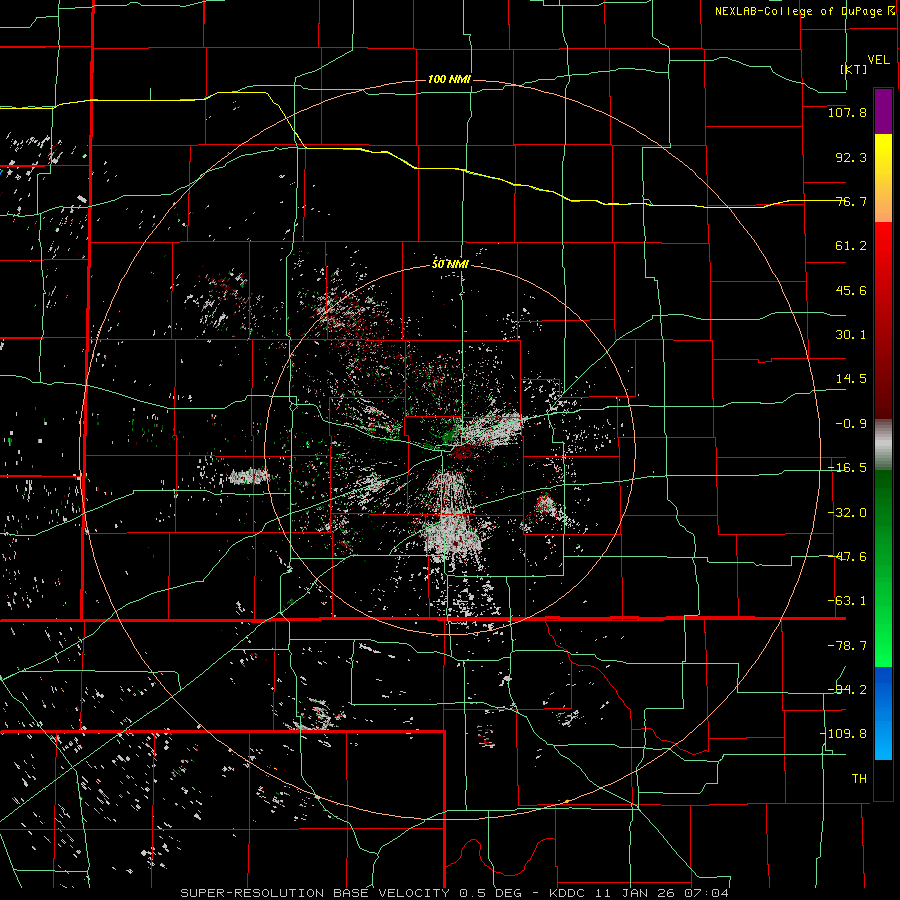This screenshot has height=900, width=900.
Task: Click the -63.1 velocity scale value
Action: [847, 601]
